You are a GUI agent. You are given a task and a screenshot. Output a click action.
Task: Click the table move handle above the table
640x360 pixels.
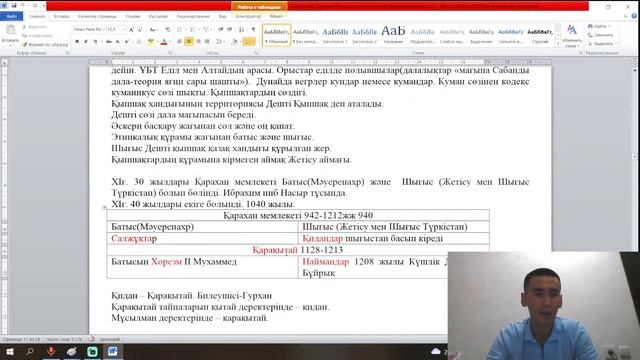coord(104,208)
